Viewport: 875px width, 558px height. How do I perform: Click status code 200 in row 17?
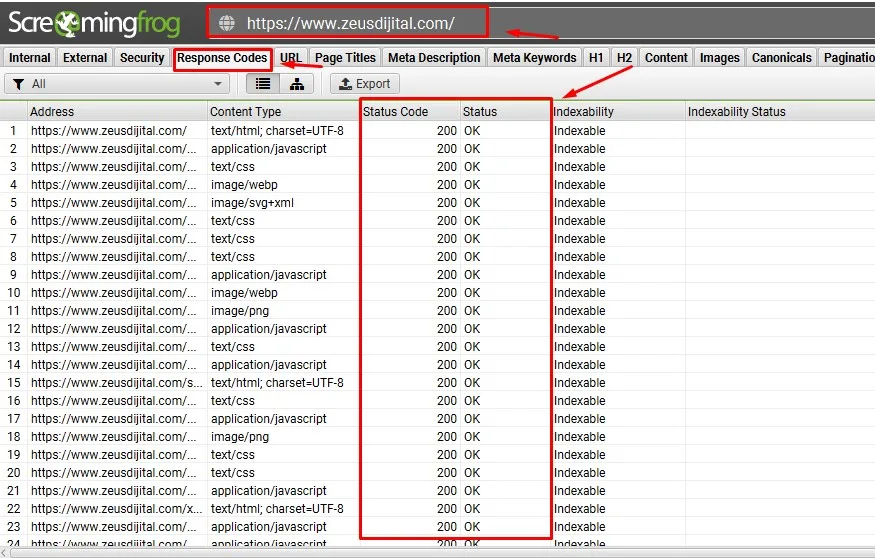coord(446,418)
